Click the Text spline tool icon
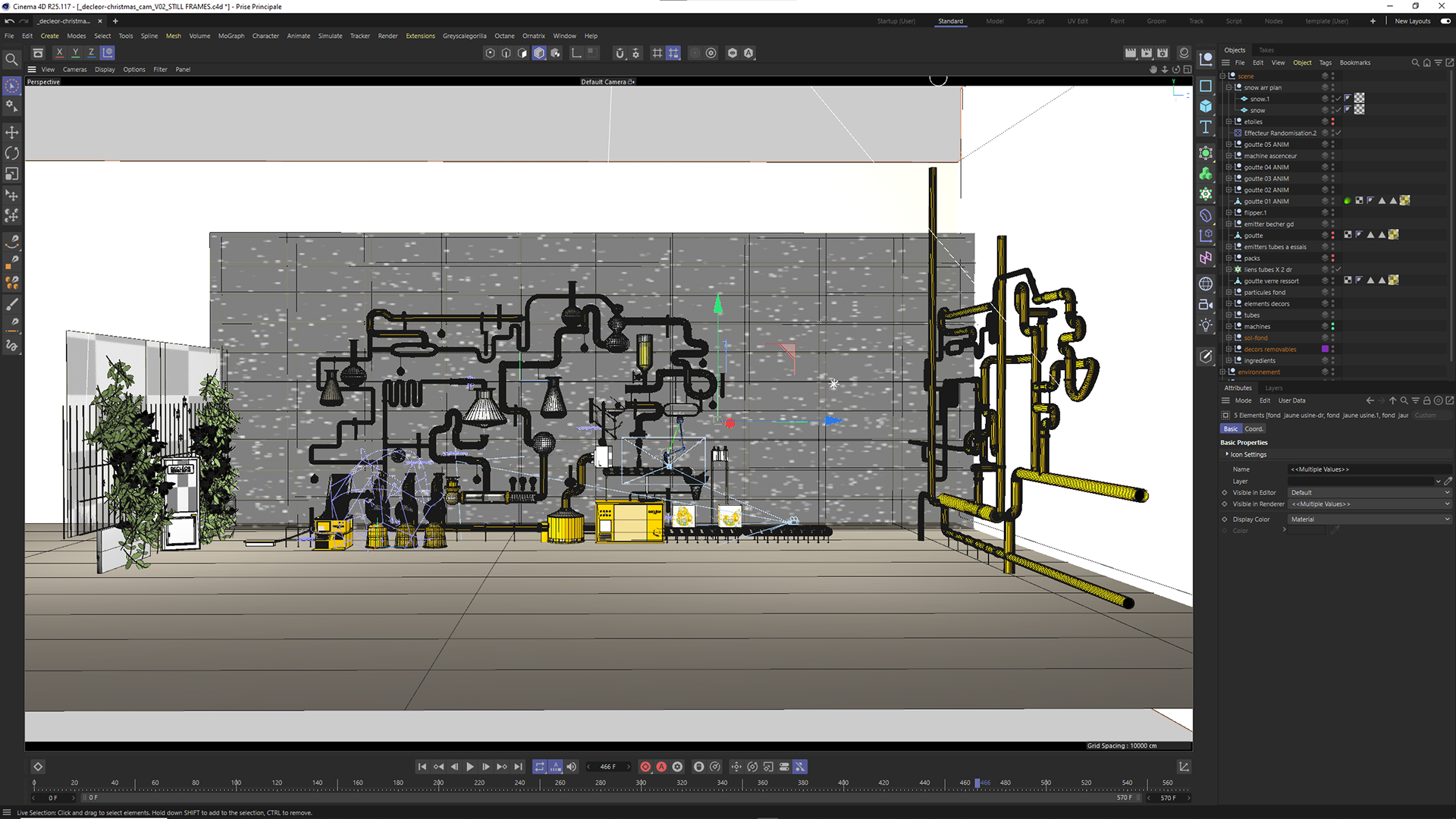The width and height of the screenshot is (1456, 819). 1206,127
